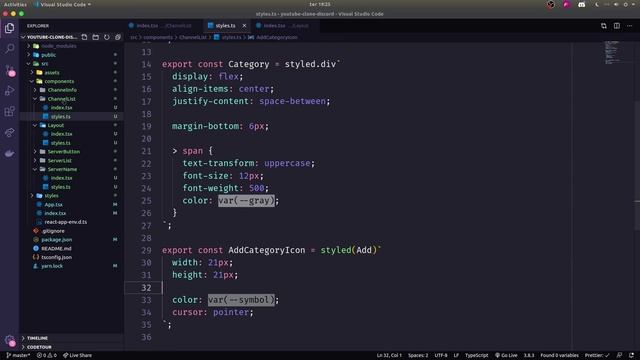Image resolution: width=640 pixels, height=360 pixels.
Task: Change TypeScript language mode in status bar
Action: 476,355
